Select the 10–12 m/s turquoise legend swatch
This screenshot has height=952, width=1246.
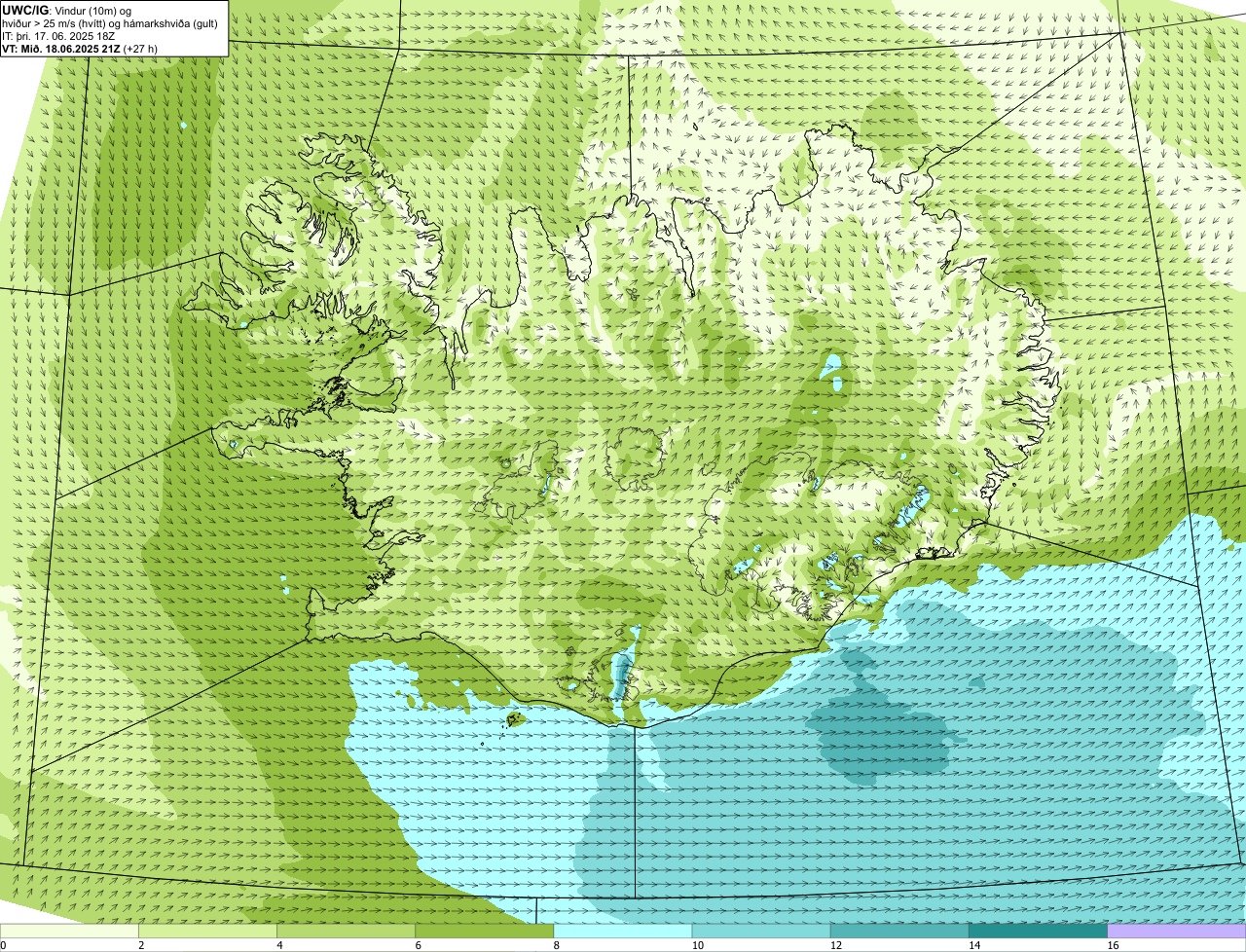[x=761, y=932]
